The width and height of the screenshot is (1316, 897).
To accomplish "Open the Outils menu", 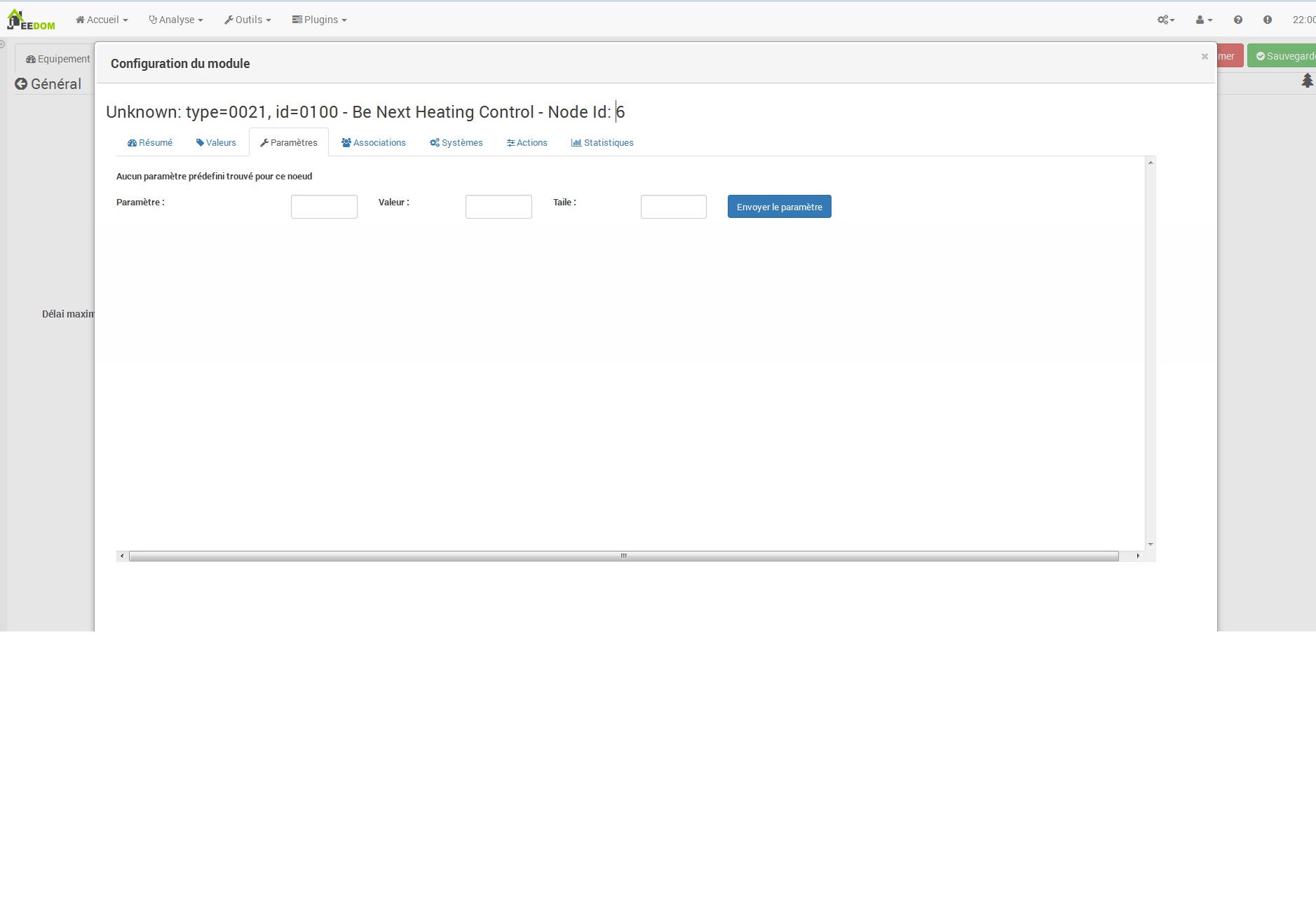I will (x=247, y=20).
